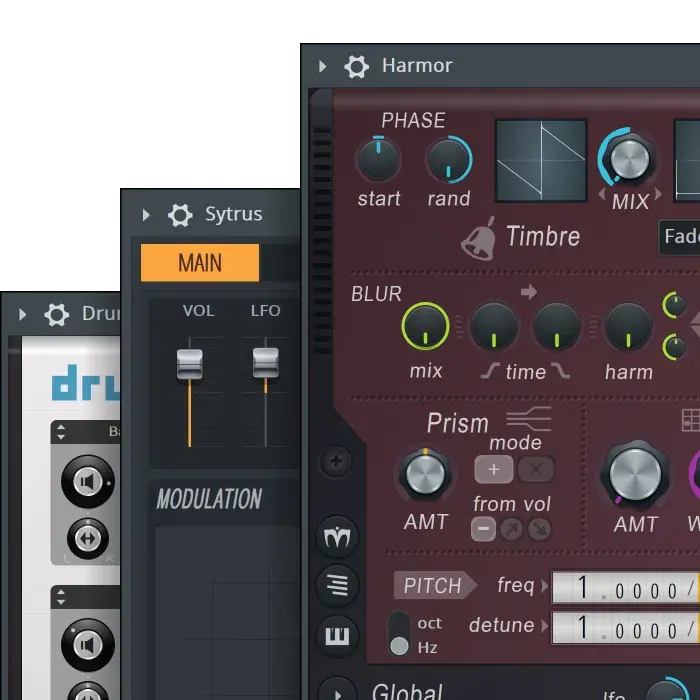This screenshot has width=700, height=700.
Task: Click the Blur attack time knob
Action: (x=494, y=327)
